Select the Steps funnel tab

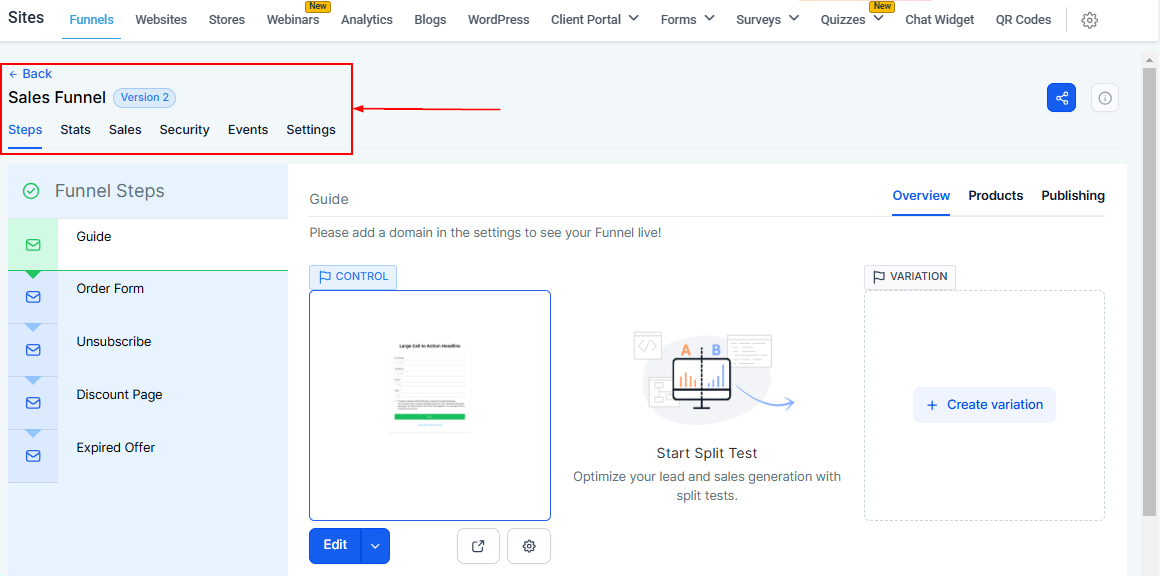click(x=25, y=130)
